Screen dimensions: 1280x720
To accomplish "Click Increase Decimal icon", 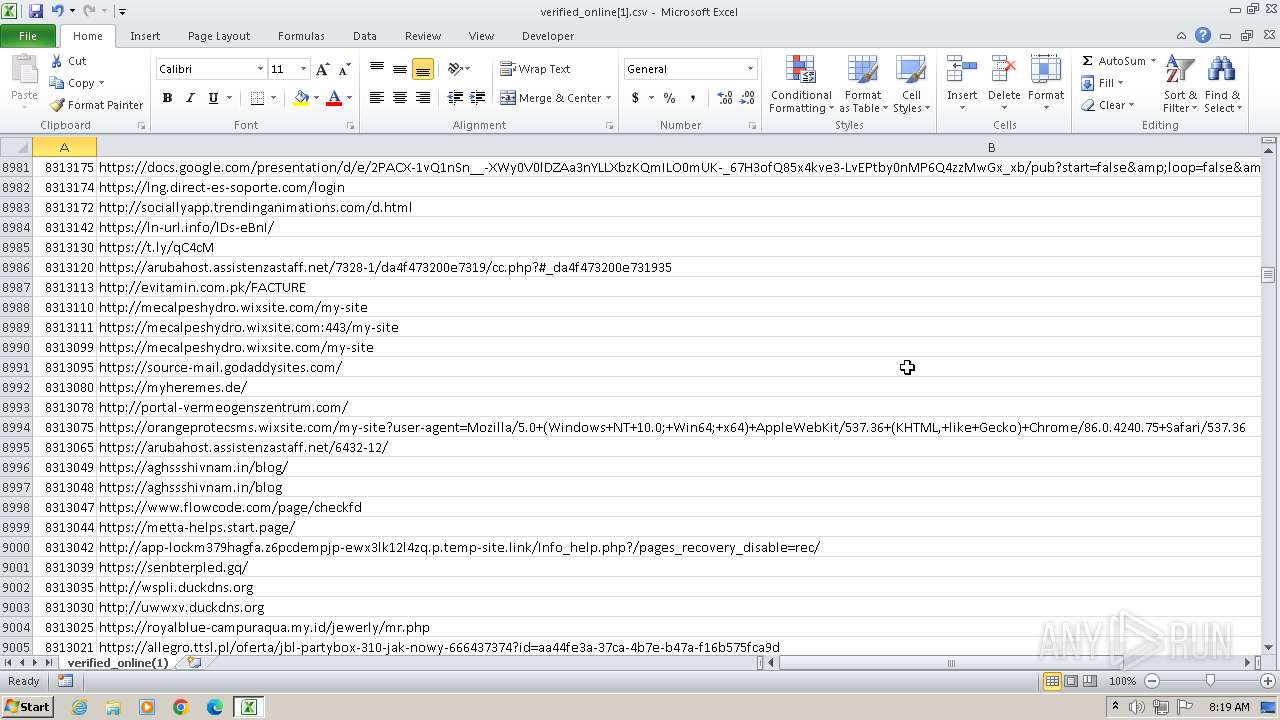I will click(x=725, y=98).
